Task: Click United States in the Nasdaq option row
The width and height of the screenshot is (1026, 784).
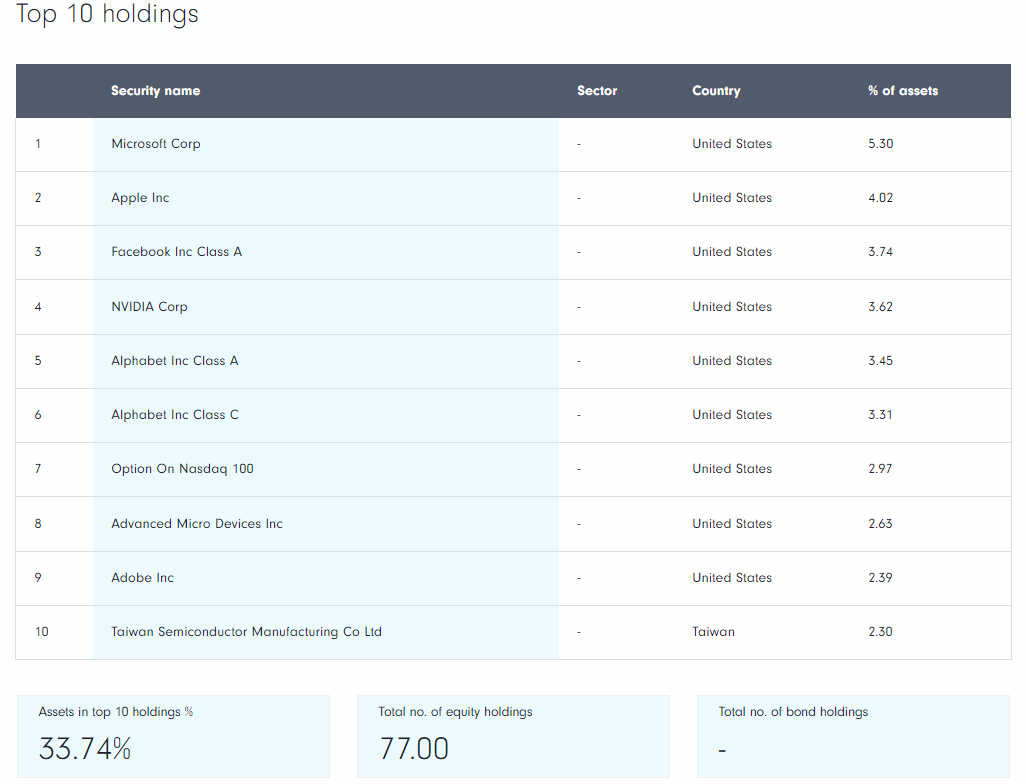Action: [x=732, y=469]
